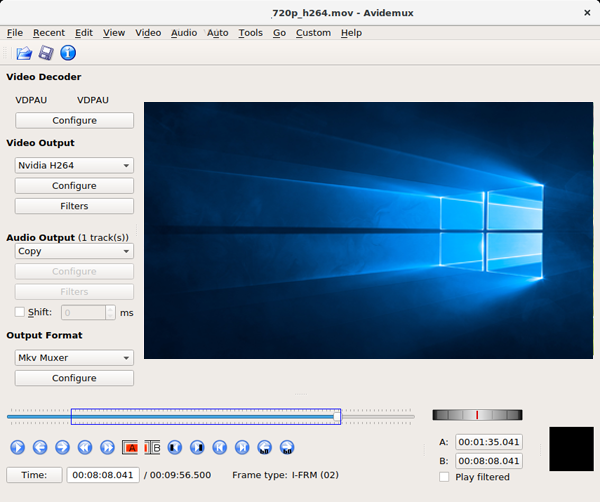The image size is (600, 502).
Task: Open the Tools menu
Action: pyautogui.click(x=251, y=33)
